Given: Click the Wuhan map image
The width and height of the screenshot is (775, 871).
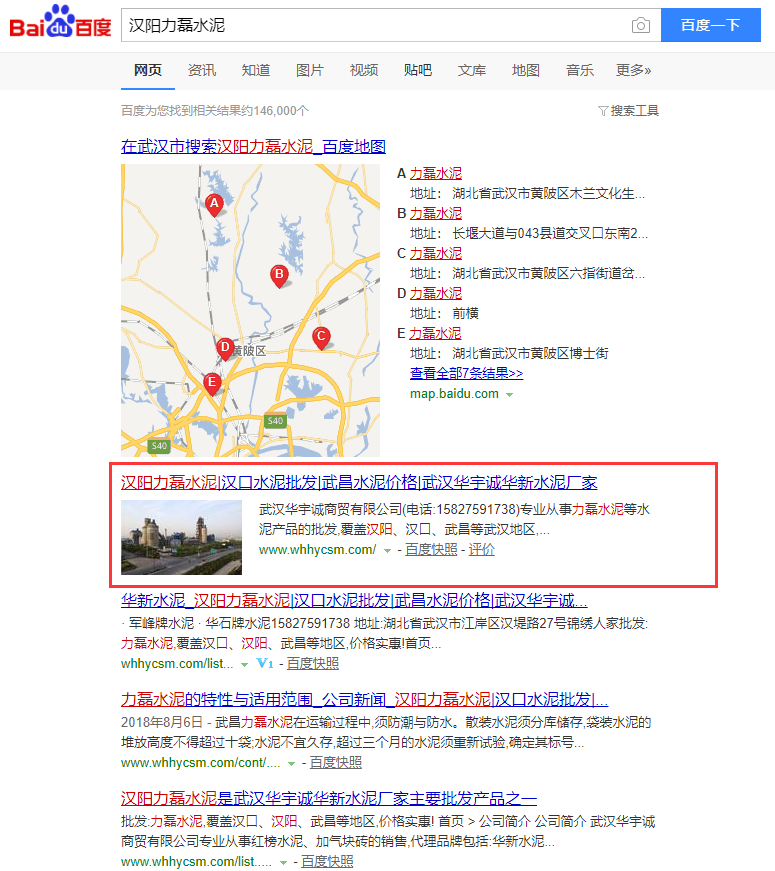Looking at the screenshot, I should (251, 311).
